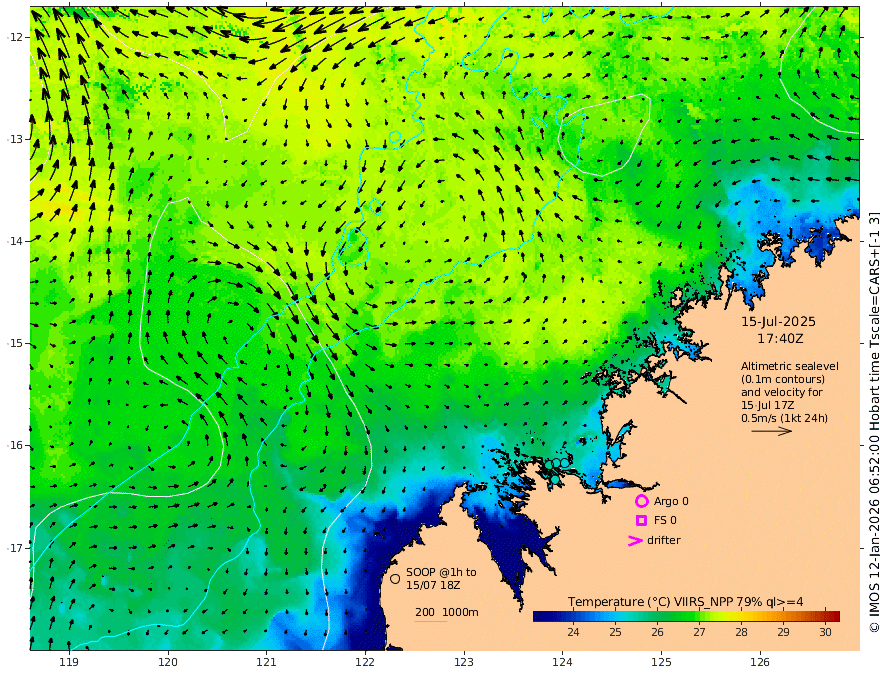Click latitude axis label -13
The width and height of the screenshot is (880, 680).
pyautogui.click(x=16, y=139)
